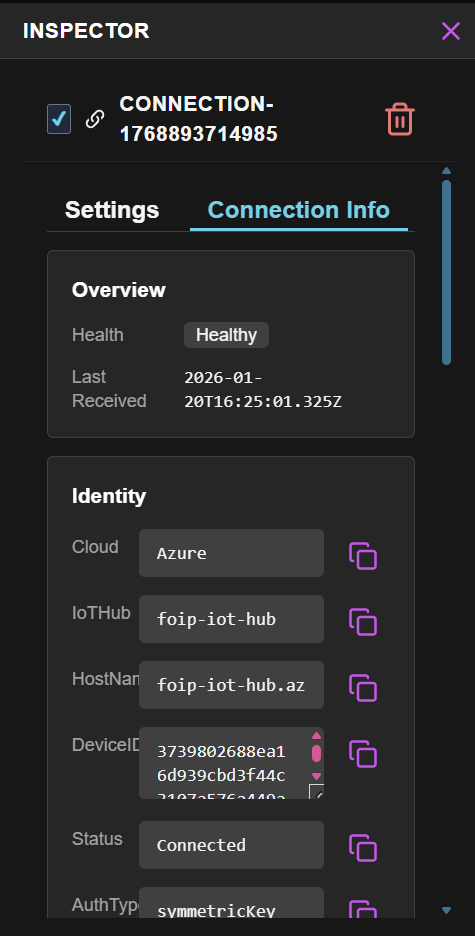
Task: Click the Identity section heading
Action: pos(109,496)
